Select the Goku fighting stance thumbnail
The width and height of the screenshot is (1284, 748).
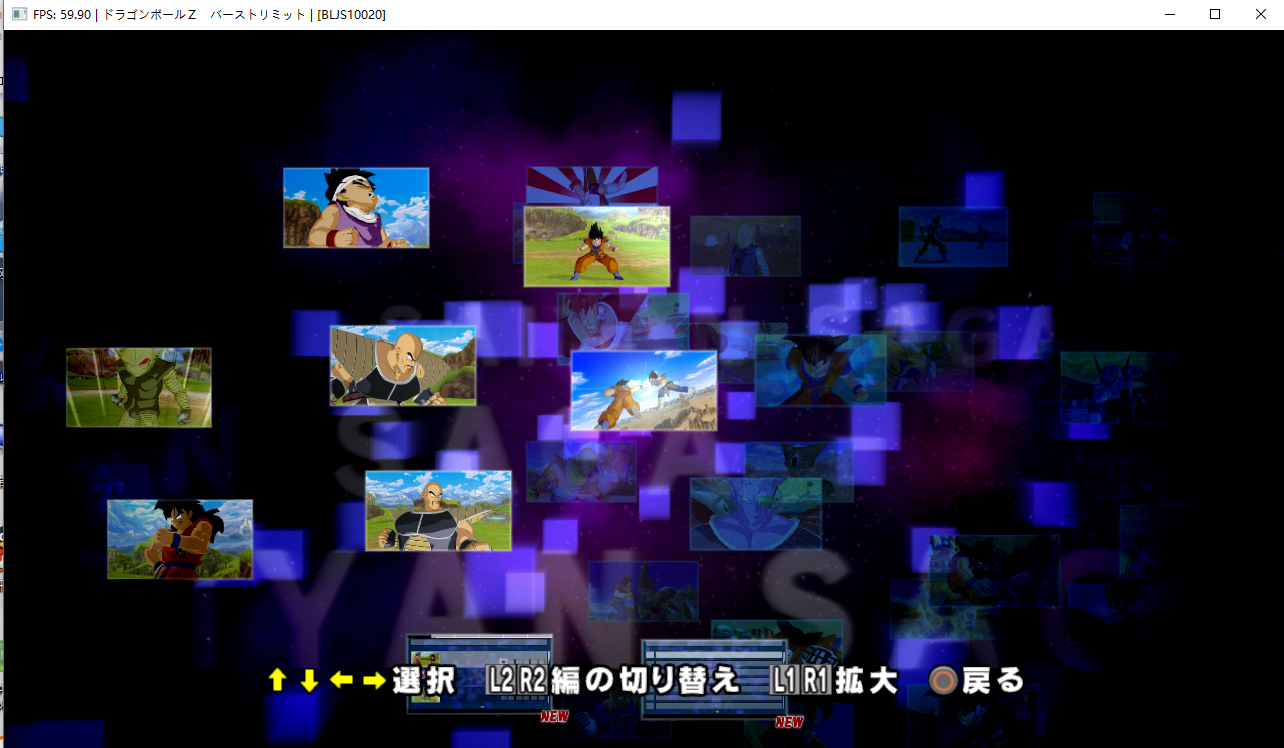(597, 246)
